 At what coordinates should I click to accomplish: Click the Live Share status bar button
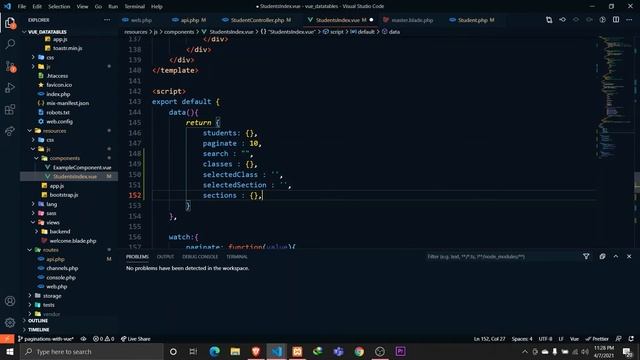click(x=136, y=339)
